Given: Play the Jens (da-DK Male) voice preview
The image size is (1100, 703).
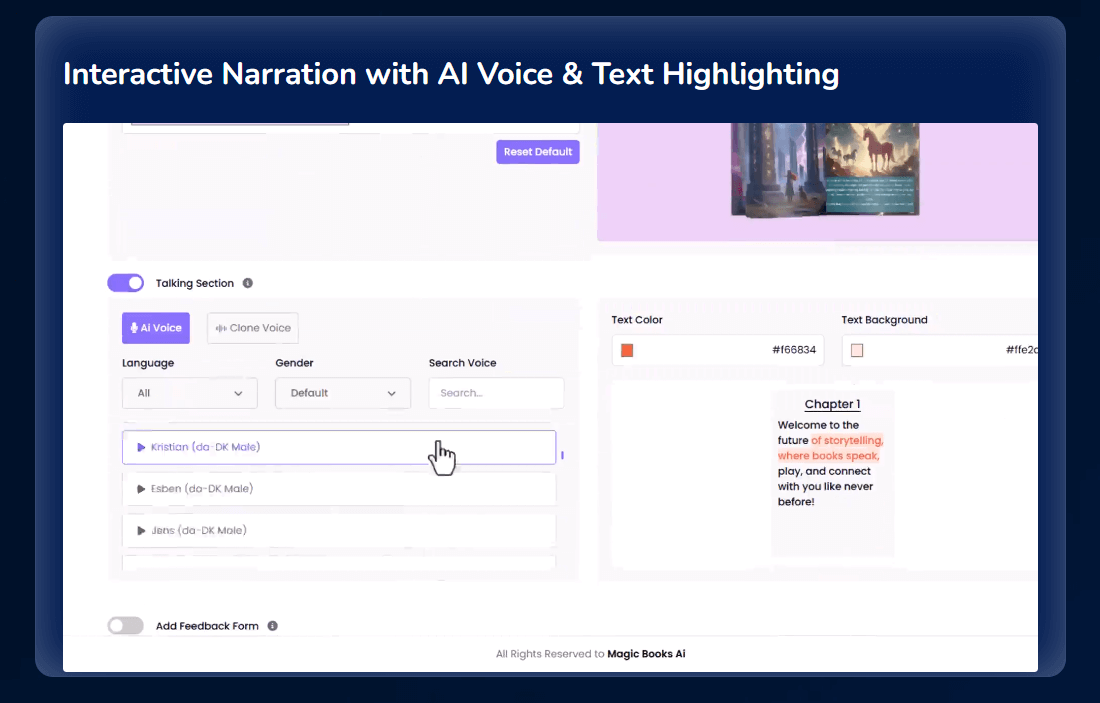Looking at the screenshot, I should click(141, 531).
